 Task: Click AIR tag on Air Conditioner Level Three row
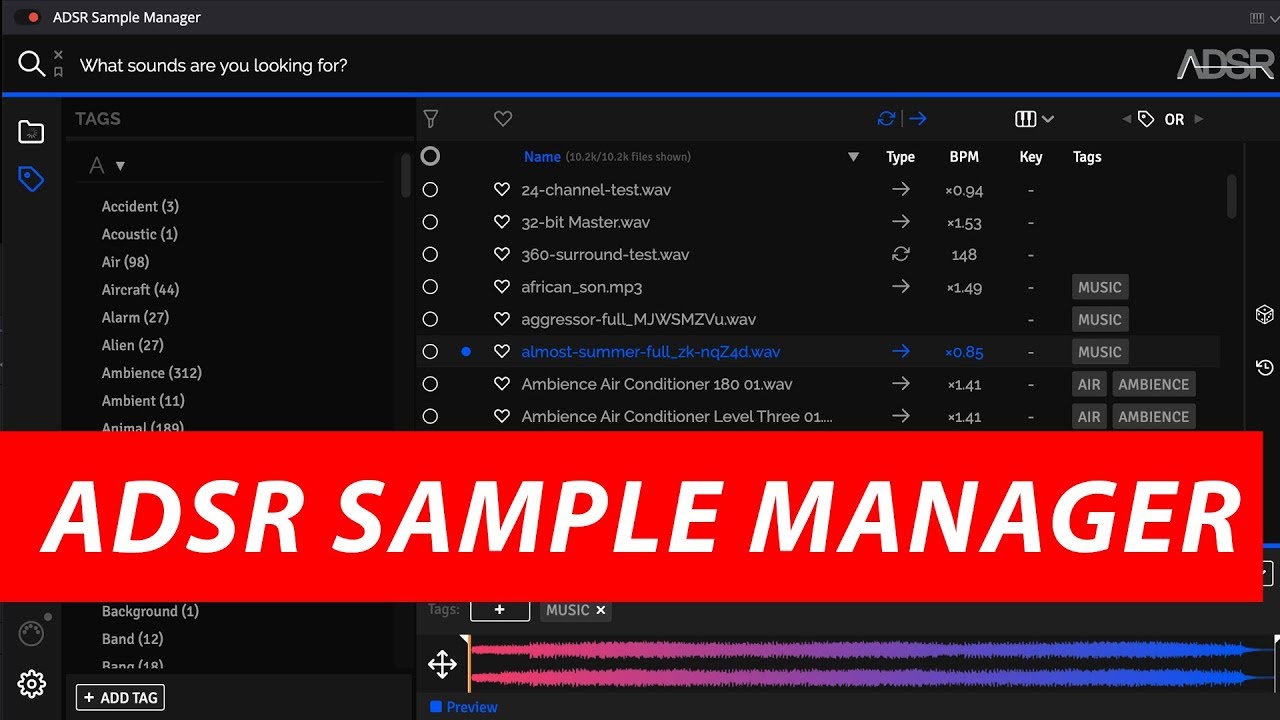tap(1089, 417)
